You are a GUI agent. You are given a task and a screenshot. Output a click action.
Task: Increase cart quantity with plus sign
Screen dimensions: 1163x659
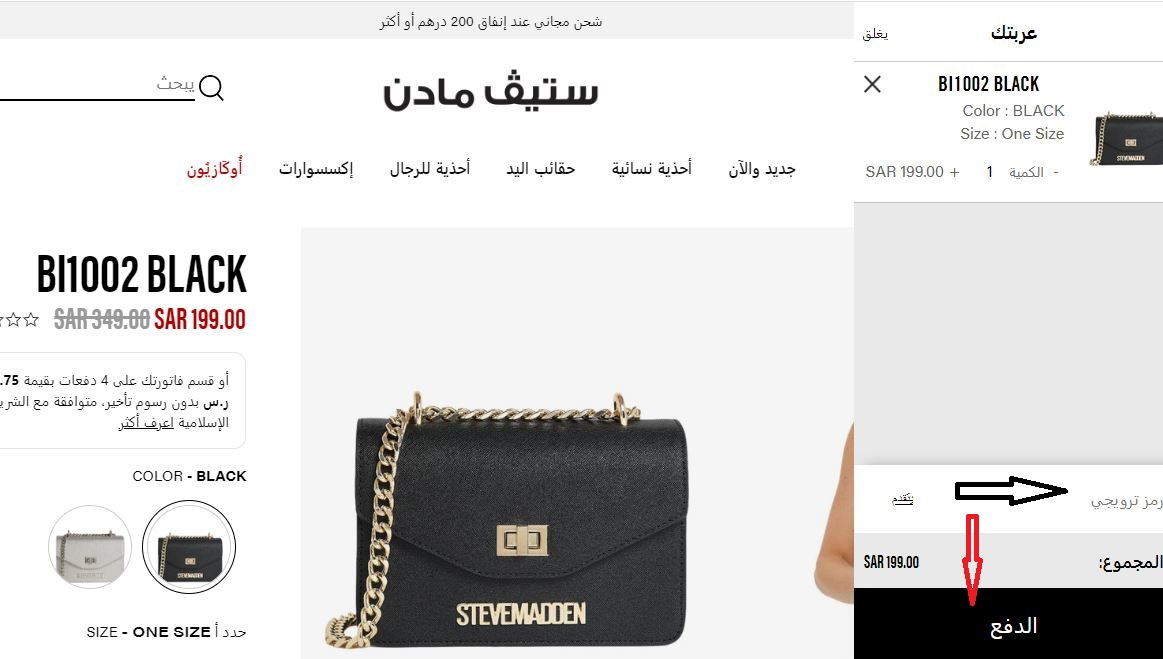click(955, 172)
